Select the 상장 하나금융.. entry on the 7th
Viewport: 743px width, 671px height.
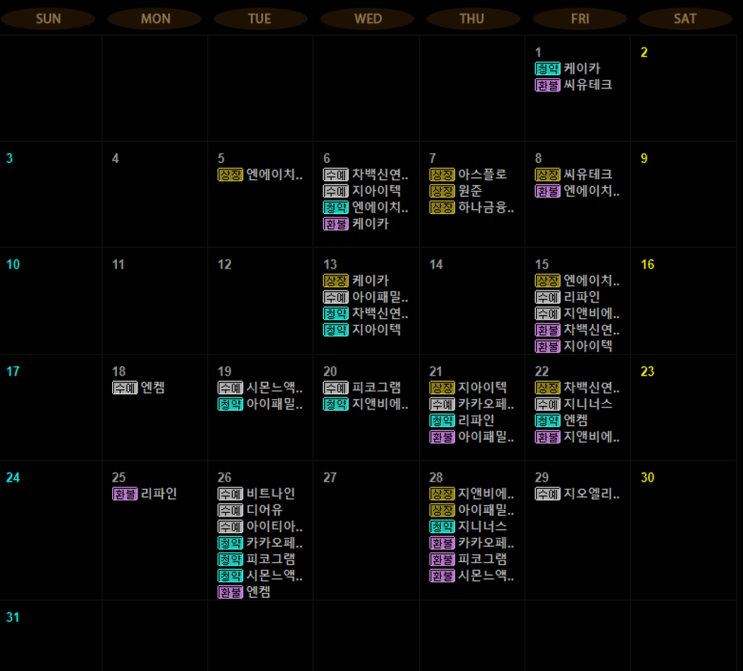coord(471,208)
